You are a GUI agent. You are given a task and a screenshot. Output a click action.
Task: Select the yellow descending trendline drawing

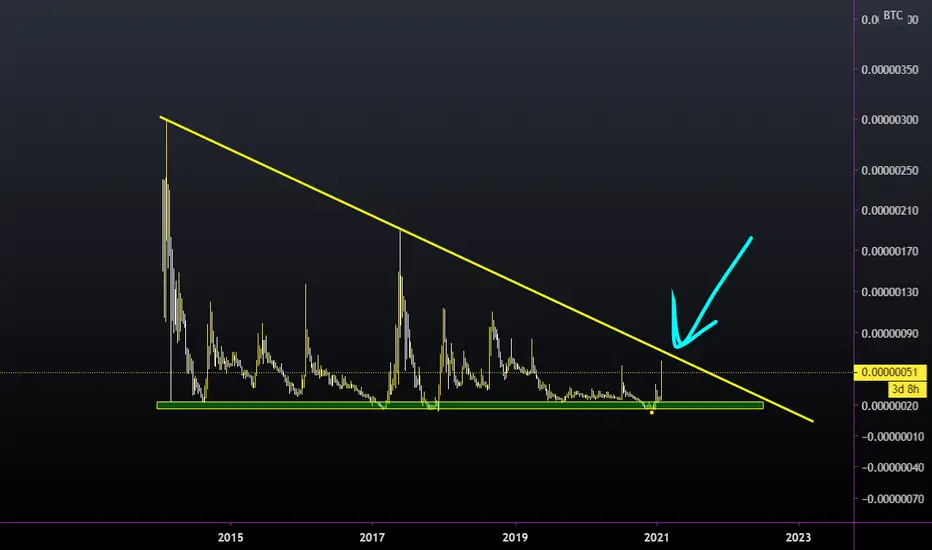point(486,269)
